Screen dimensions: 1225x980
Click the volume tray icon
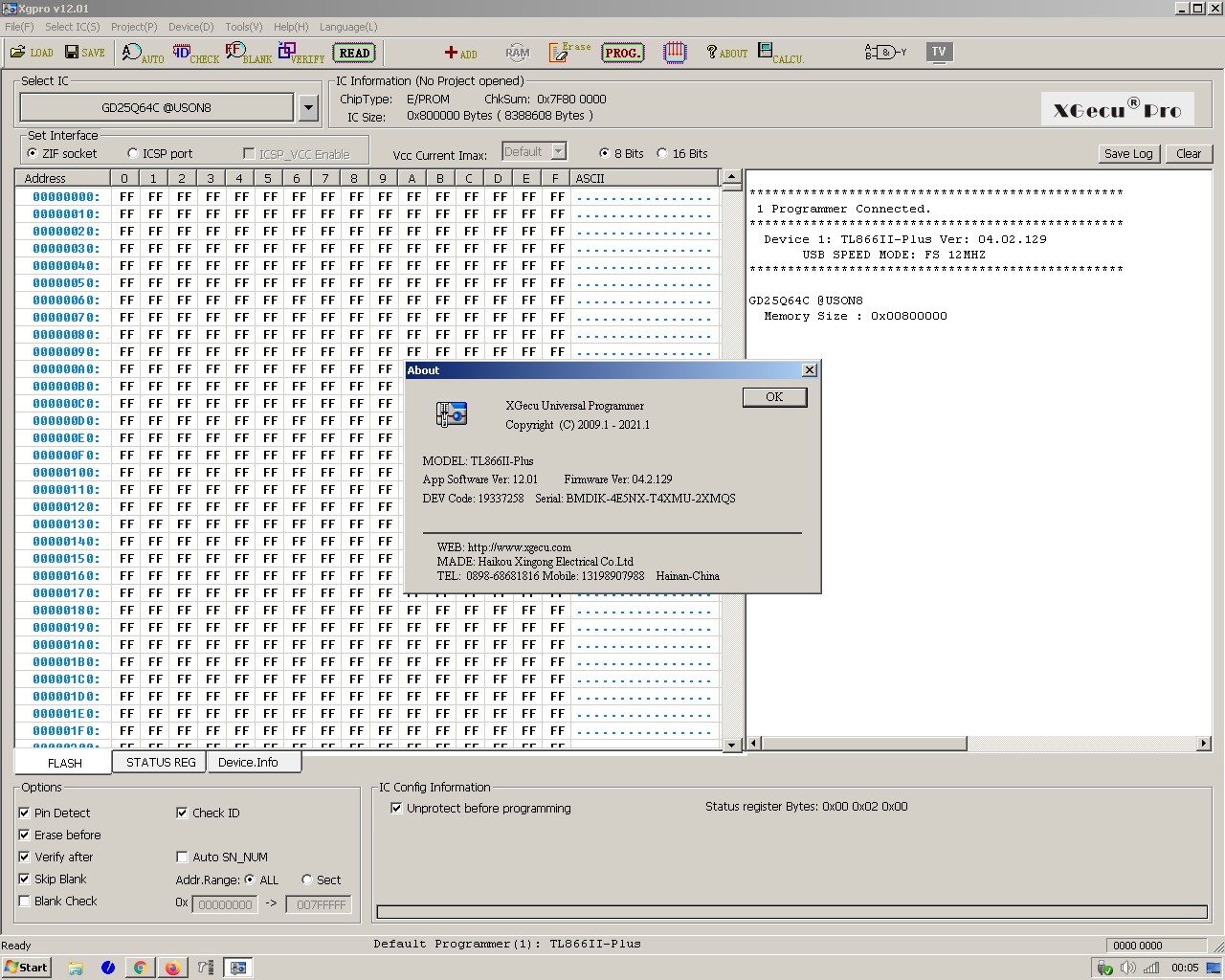click(x=1128, y=968)
